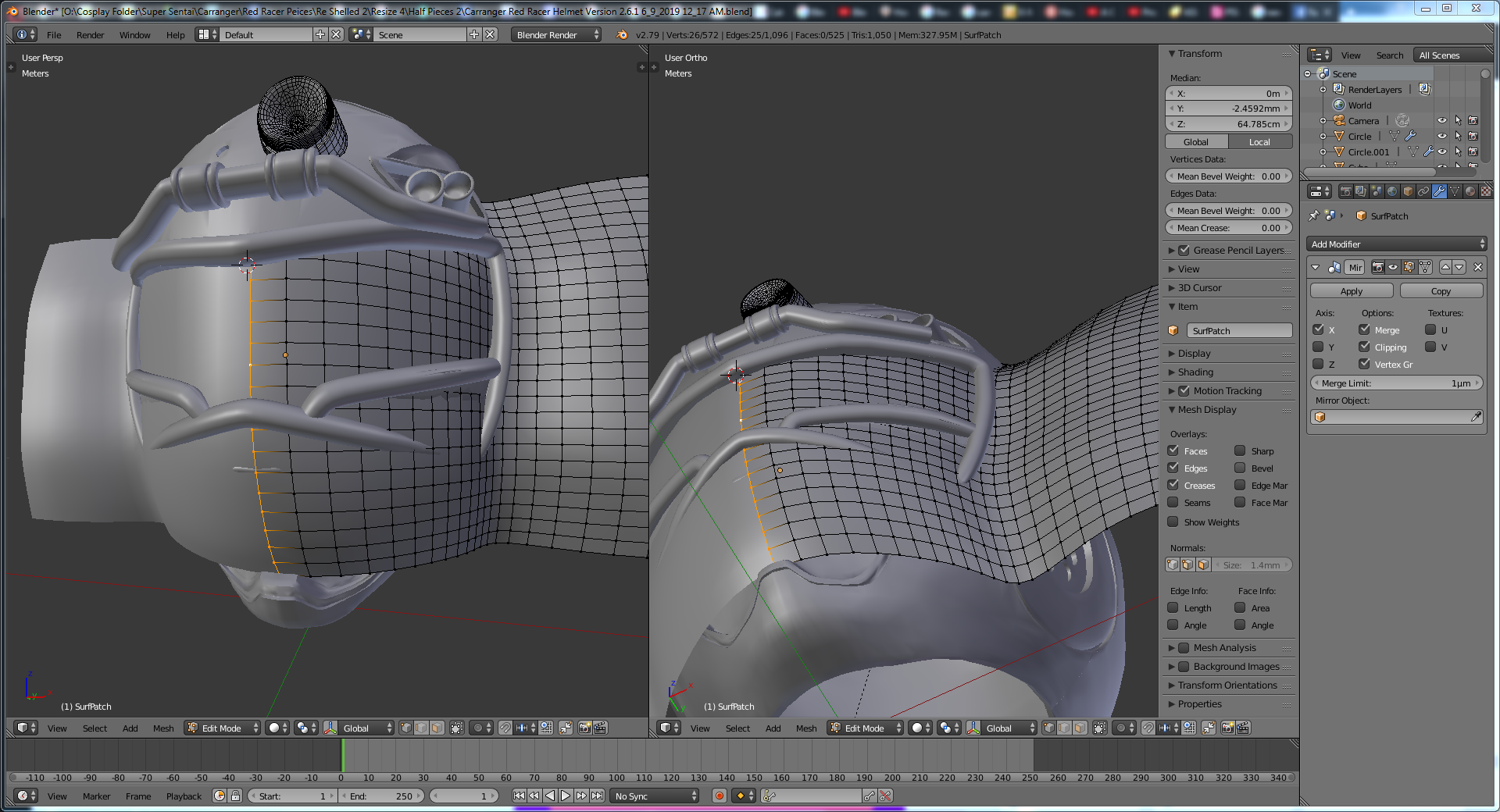The image size is (1500, 812).
Task: Click the play animation button in timeline
Action: (x=566, y=796)
